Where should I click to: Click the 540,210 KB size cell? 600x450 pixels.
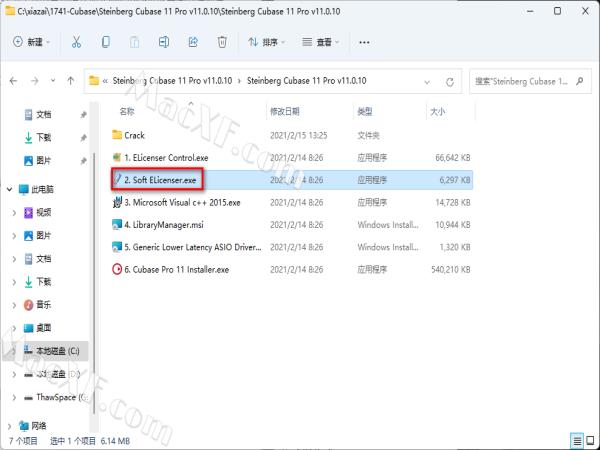(x=451, y=269)
